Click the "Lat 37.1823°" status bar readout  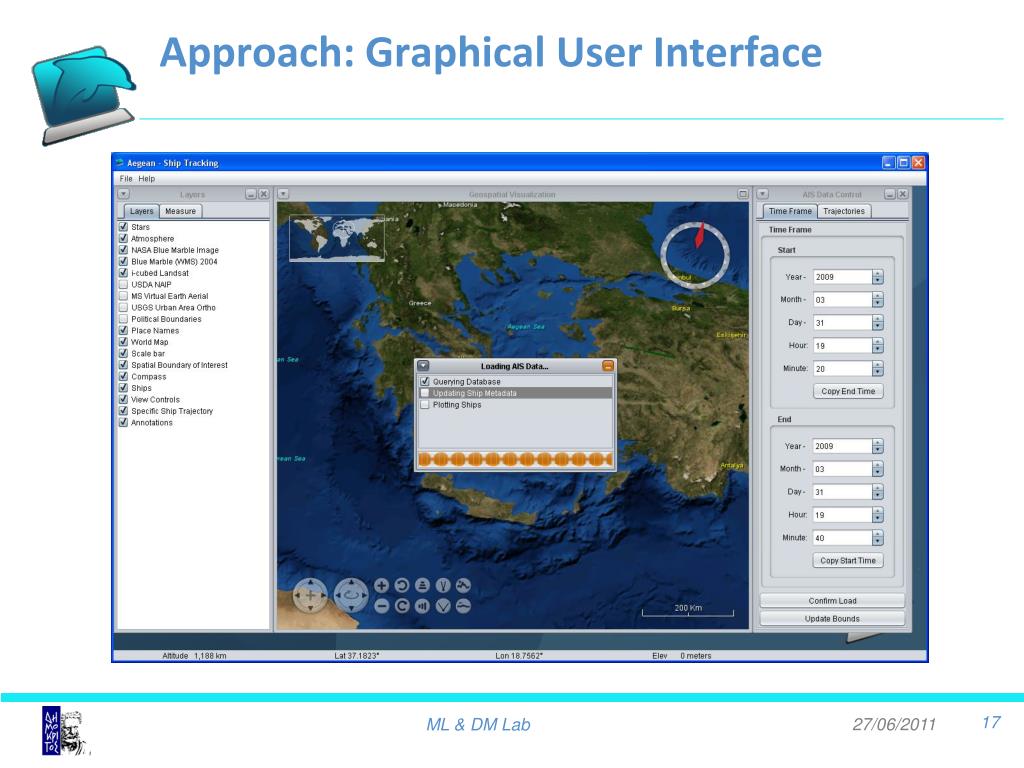pos(357,656)
